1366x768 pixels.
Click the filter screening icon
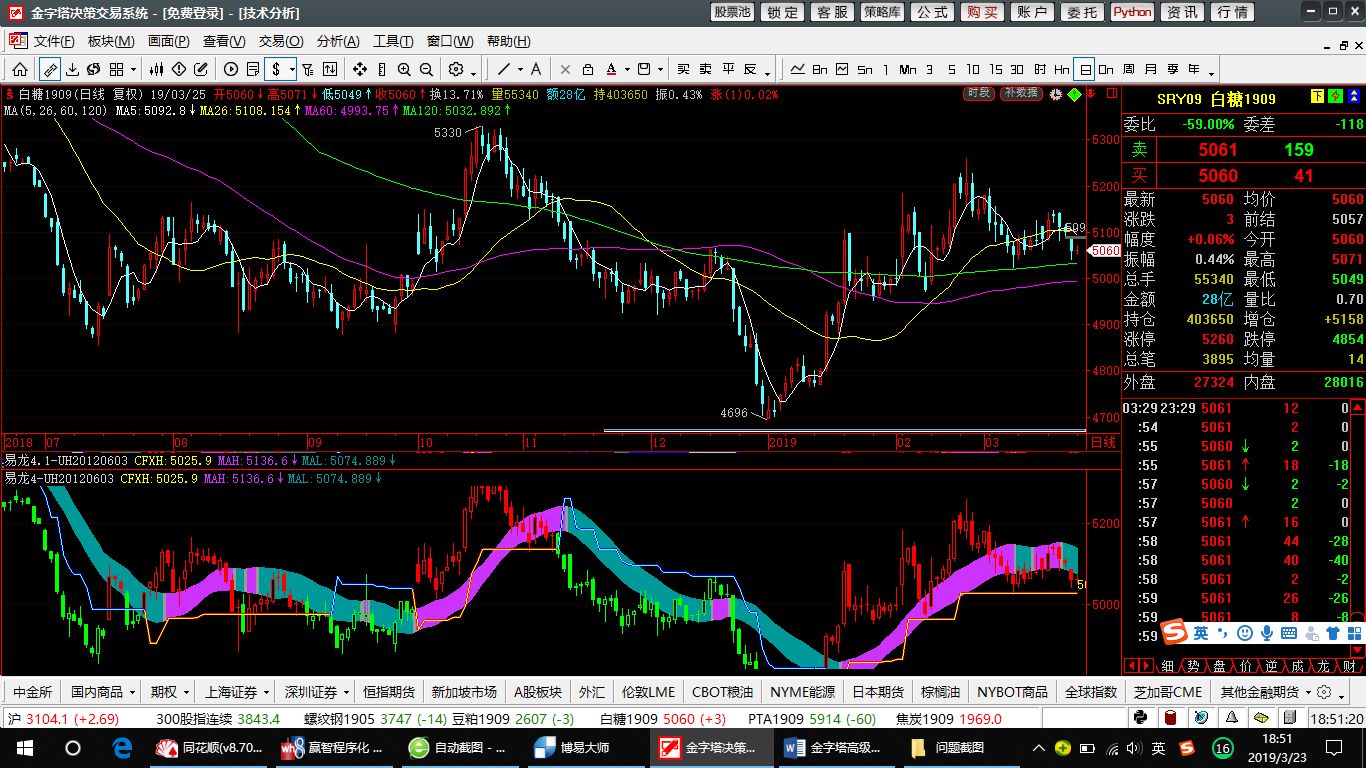(308, 69)
